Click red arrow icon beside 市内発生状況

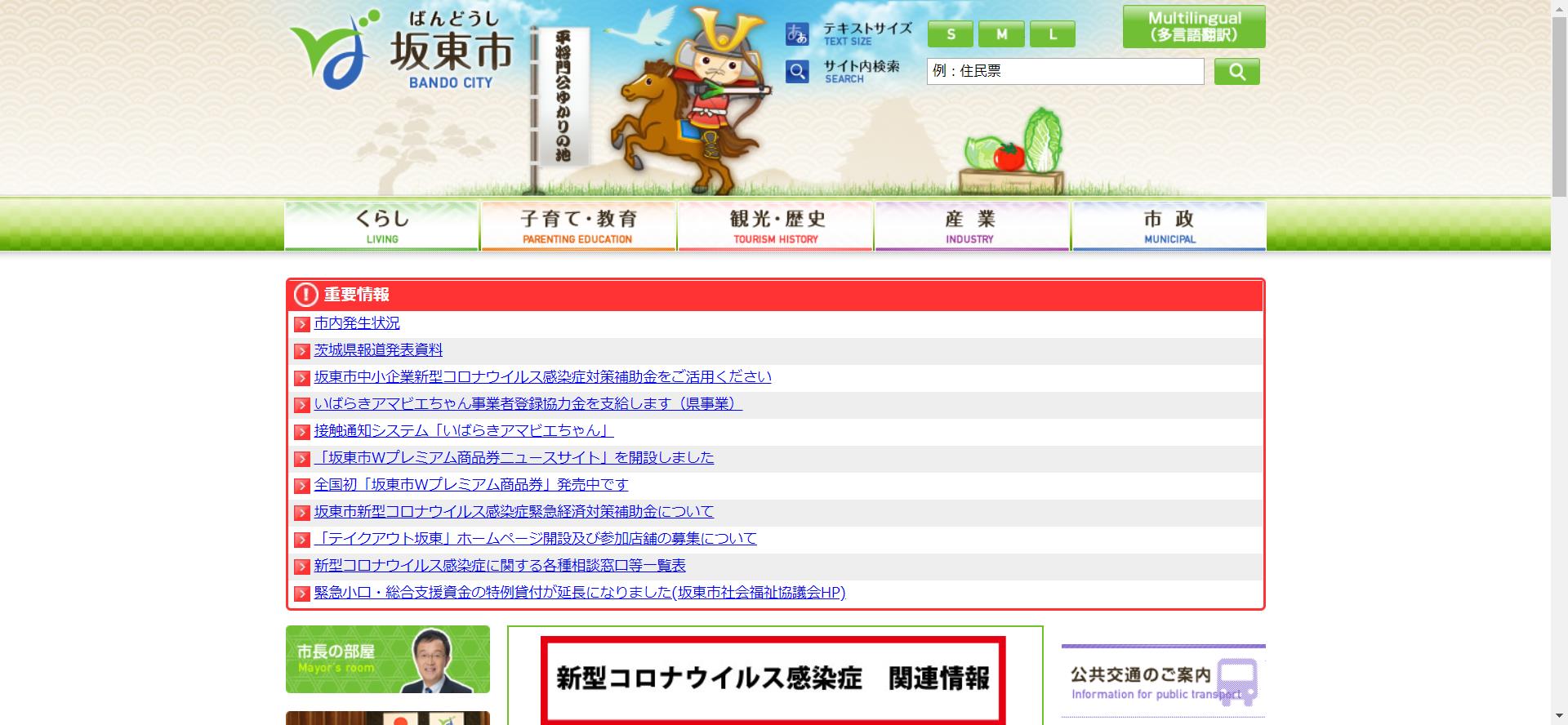302,325
